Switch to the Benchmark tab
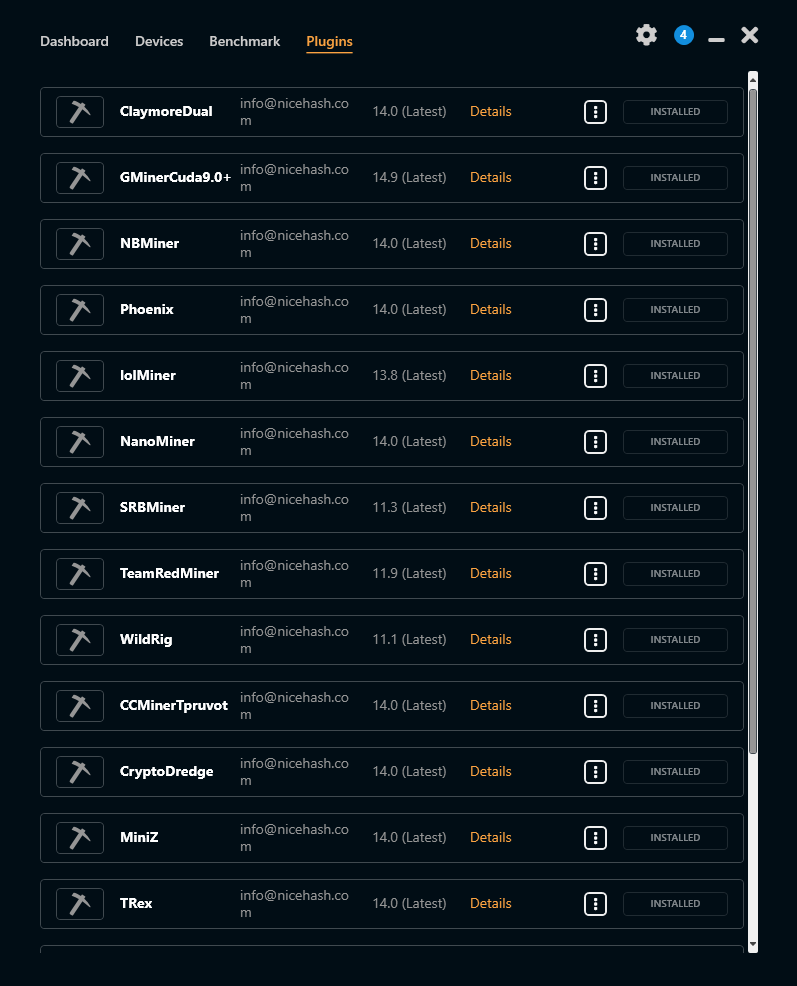 click(245, 42)
